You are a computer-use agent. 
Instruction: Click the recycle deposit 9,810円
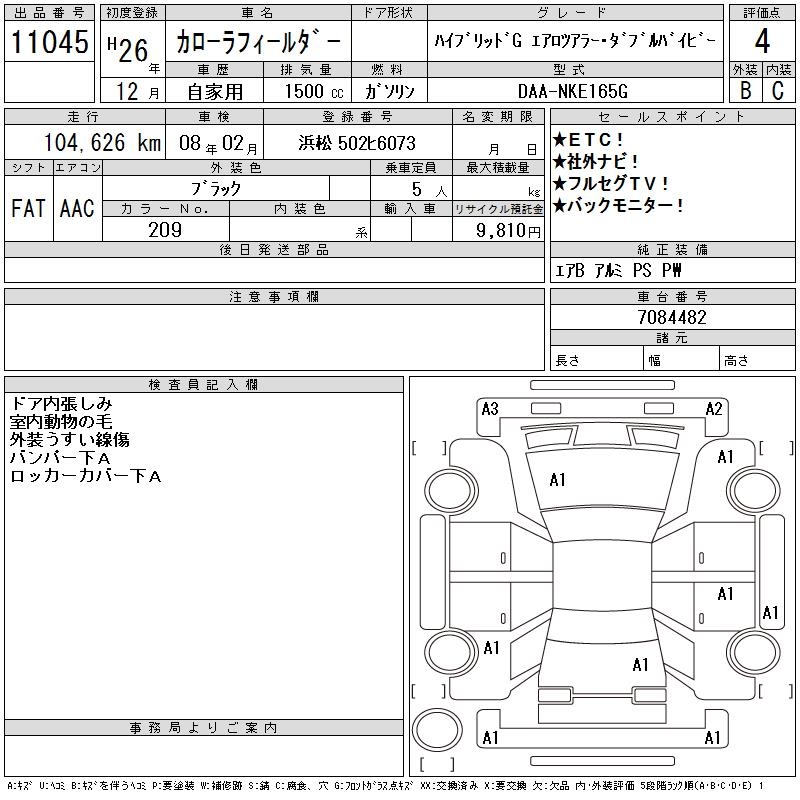[508, 231]
